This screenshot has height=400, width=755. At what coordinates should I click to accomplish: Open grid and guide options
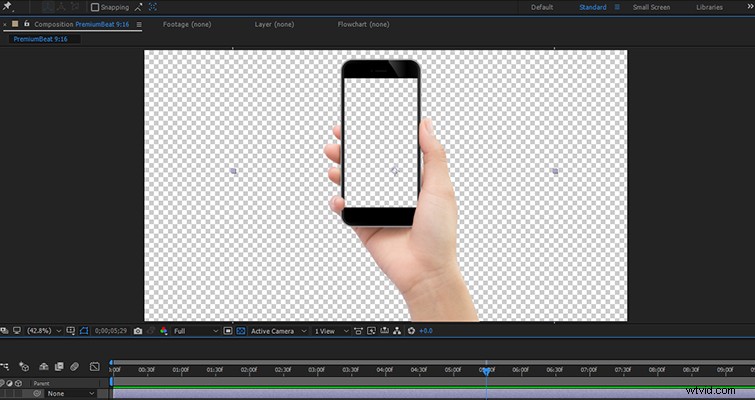tap(71, 331)
